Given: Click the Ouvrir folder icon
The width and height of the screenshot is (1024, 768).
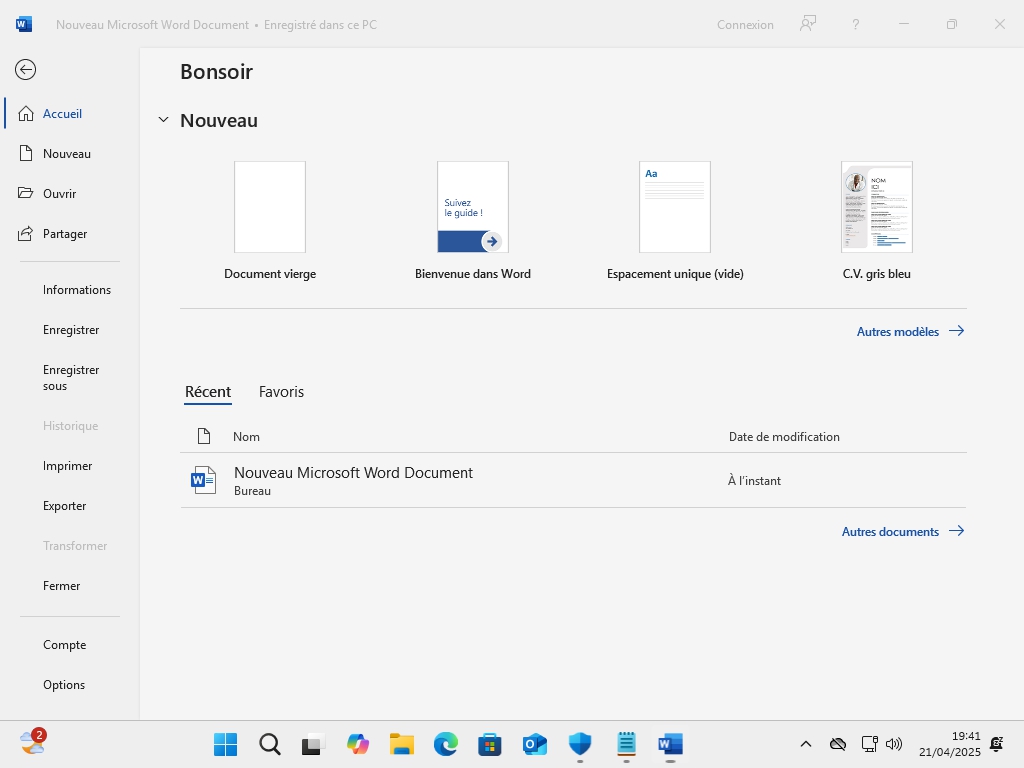Looking at the screenshot, I should pos(26,194).
